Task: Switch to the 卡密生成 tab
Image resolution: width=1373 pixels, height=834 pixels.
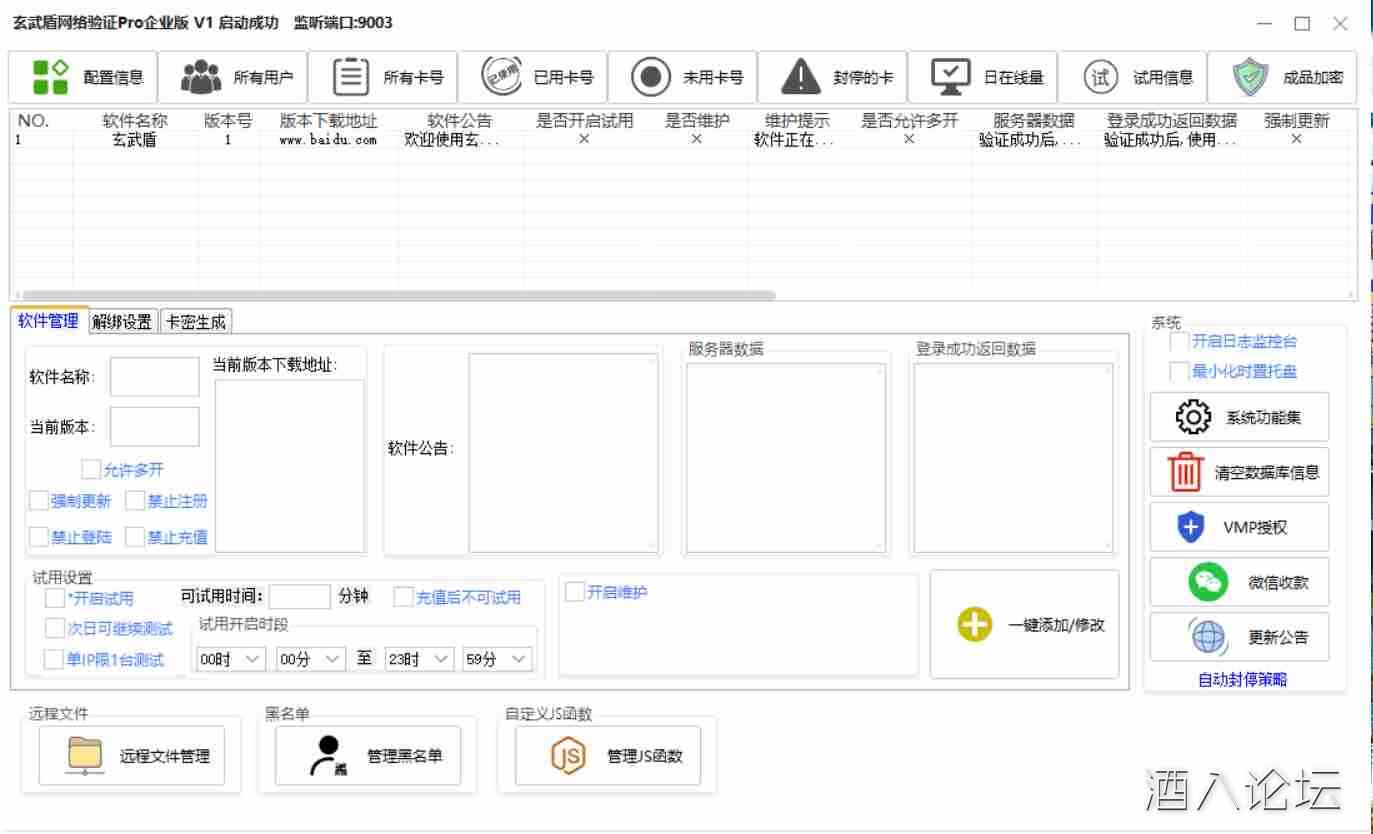Action: pyautogui.click(x=196, y=321)
